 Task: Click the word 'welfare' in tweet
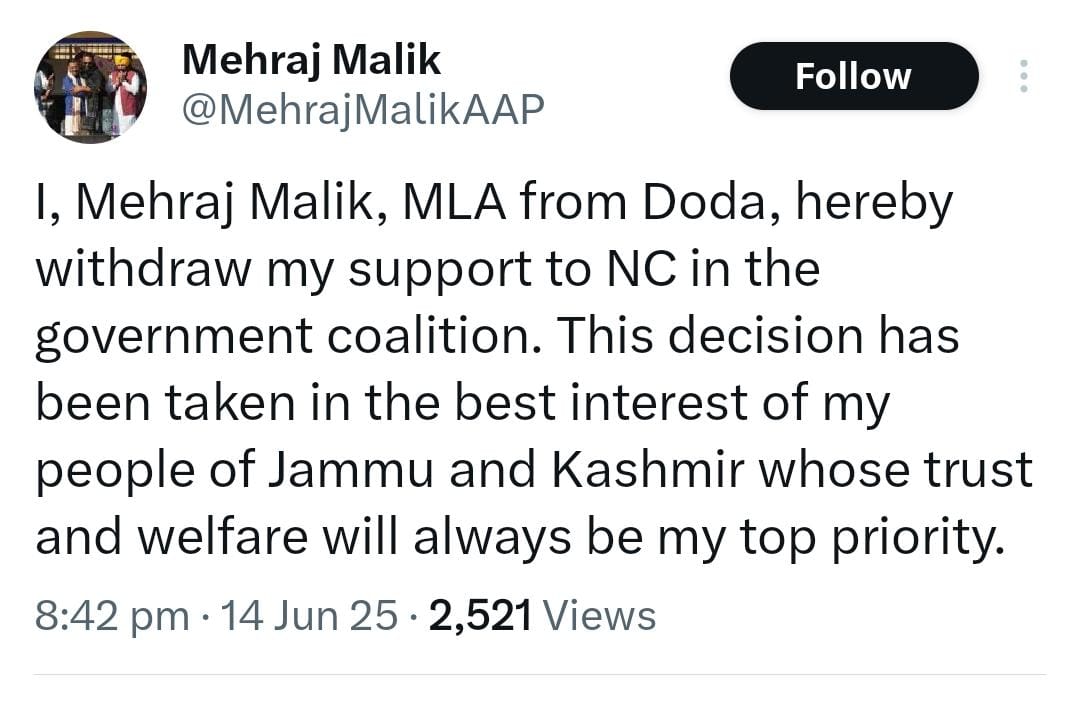tap(223, 537)
